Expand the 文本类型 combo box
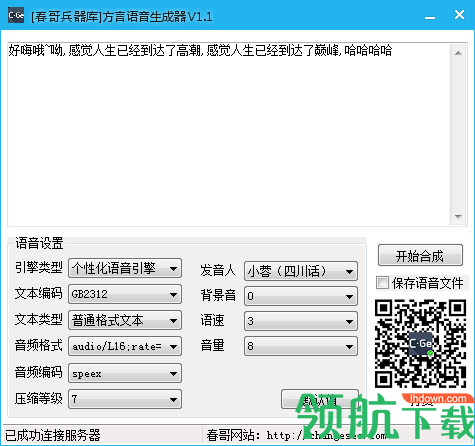This screenshot has width=475, height=446. pyautogui.click(x=125, y=320)
